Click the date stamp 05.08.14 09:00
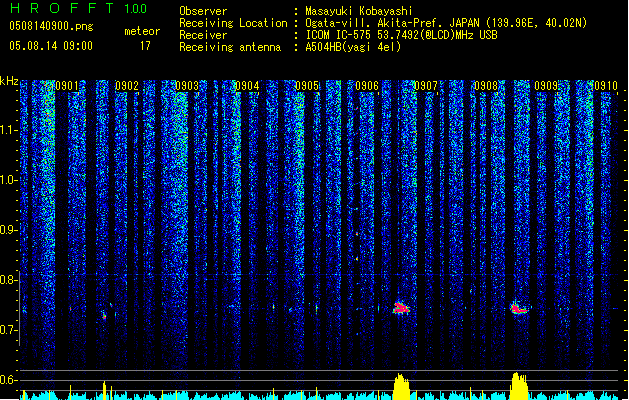Image resolution: width=629 pixels, height=400 pixels. click(51, 46)
